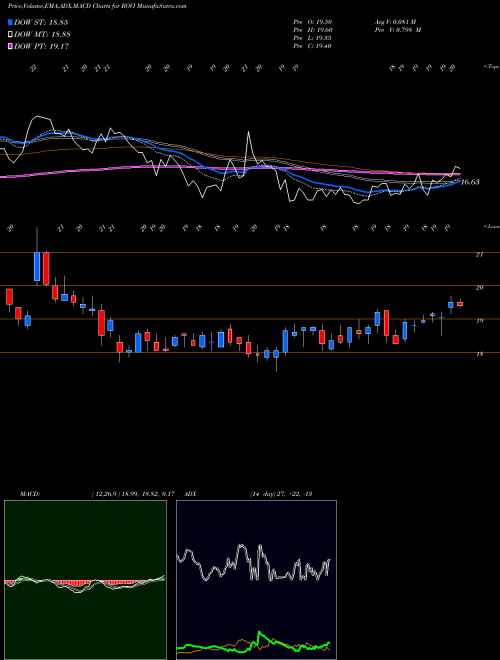Click the 'Pre V: 0.798 M' volume text
This screenshot has height=660, width=500.
398,30
